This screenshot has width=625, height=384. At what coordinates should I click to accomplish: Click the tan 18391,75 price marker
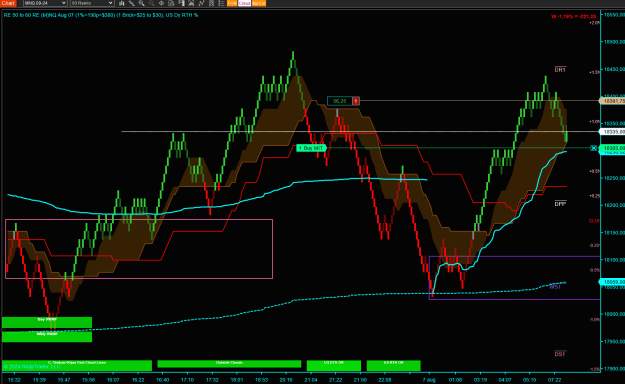click(x=612, y=101)
